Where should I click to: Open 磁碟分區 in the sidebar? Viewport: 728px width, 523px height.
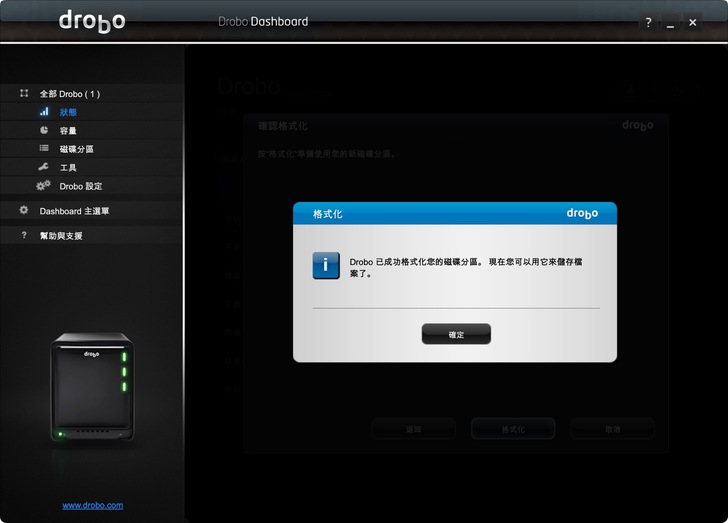click(x=77, y=149)
